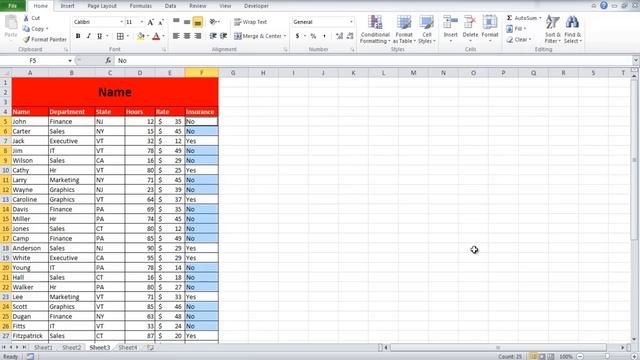The image size is (640, 360).
Task: Open Find & Select menu
Action: tap(573, 29)
